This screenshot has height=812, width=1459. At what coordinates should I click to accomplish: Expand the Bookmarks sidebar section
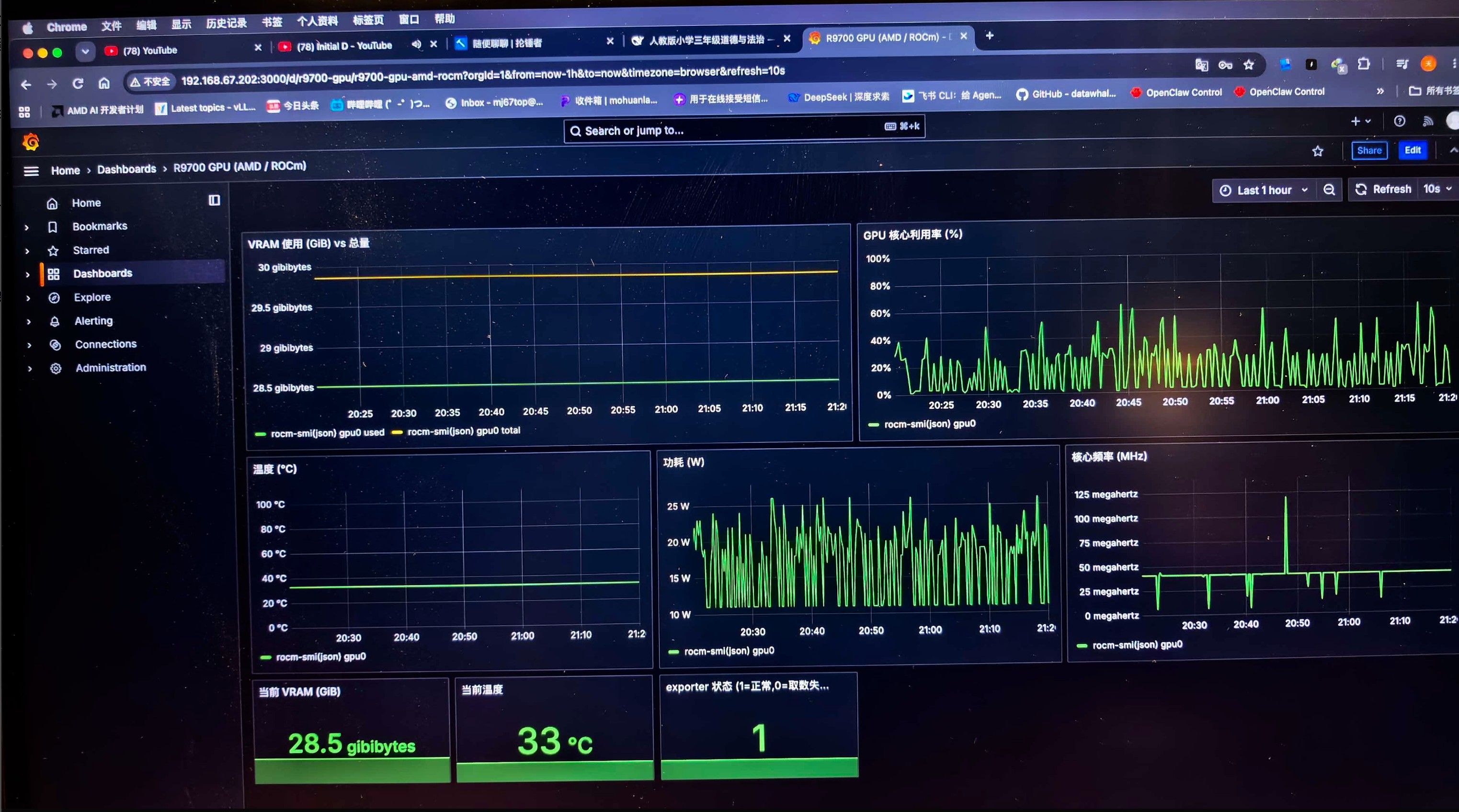tap(27, 227)
